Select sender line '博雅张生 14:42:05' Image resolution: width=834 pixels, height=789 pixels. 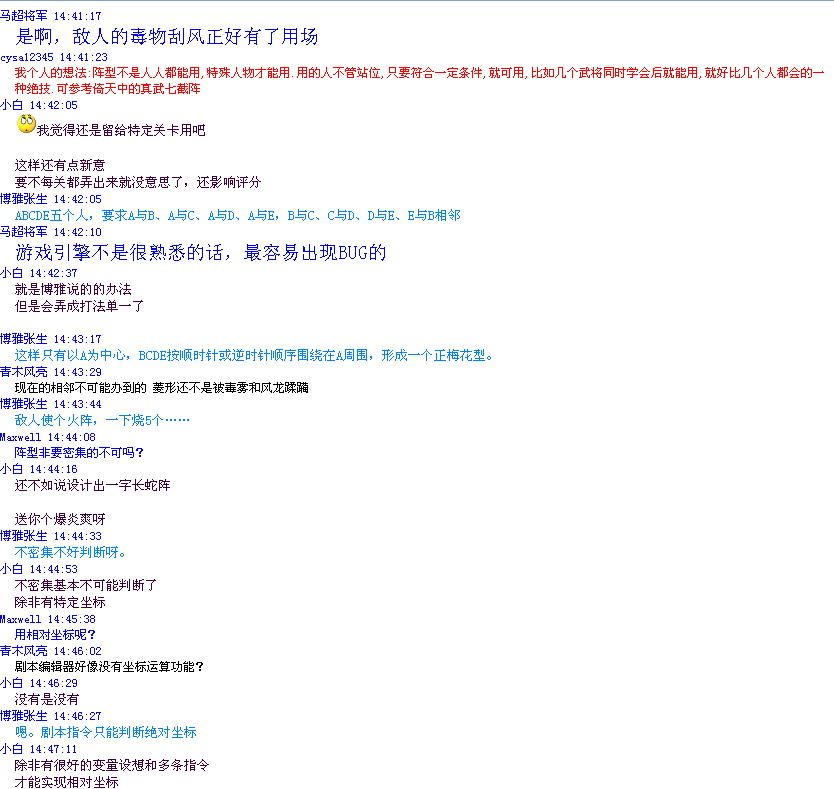click(x=51, y=199)
